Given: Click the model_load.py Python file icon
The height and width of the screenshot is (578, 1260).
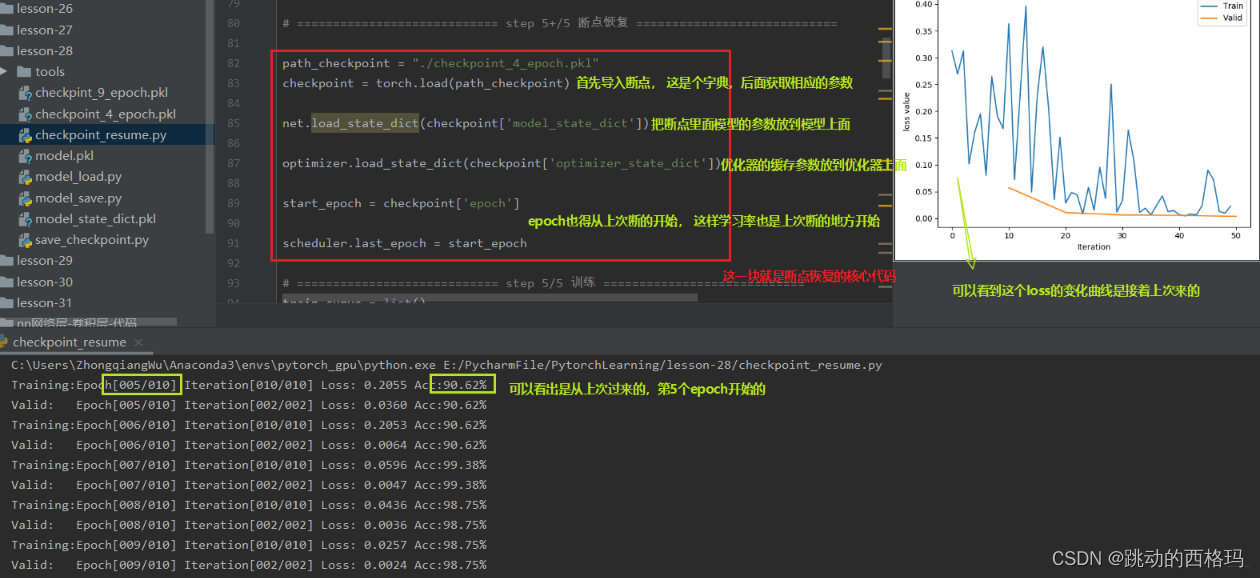Looking at the screenshot, I should coord(25,177).
